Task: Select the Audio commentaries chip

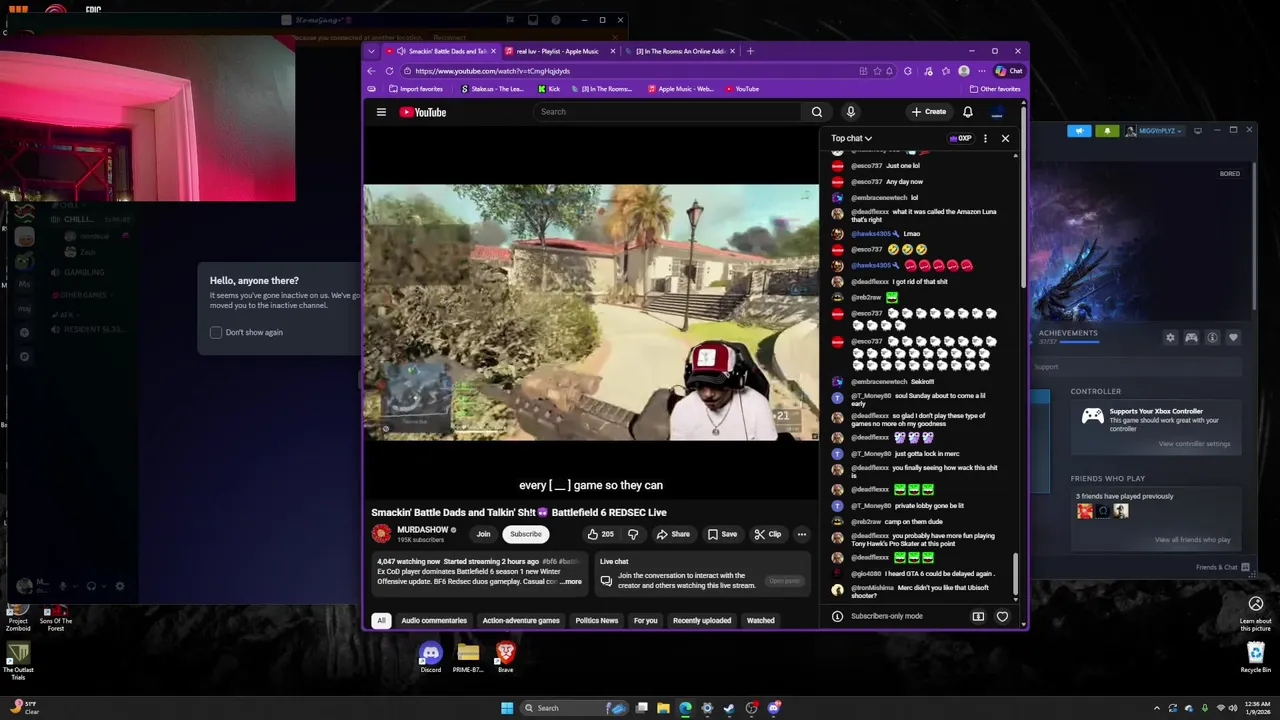Action: (x=434, y=620)
